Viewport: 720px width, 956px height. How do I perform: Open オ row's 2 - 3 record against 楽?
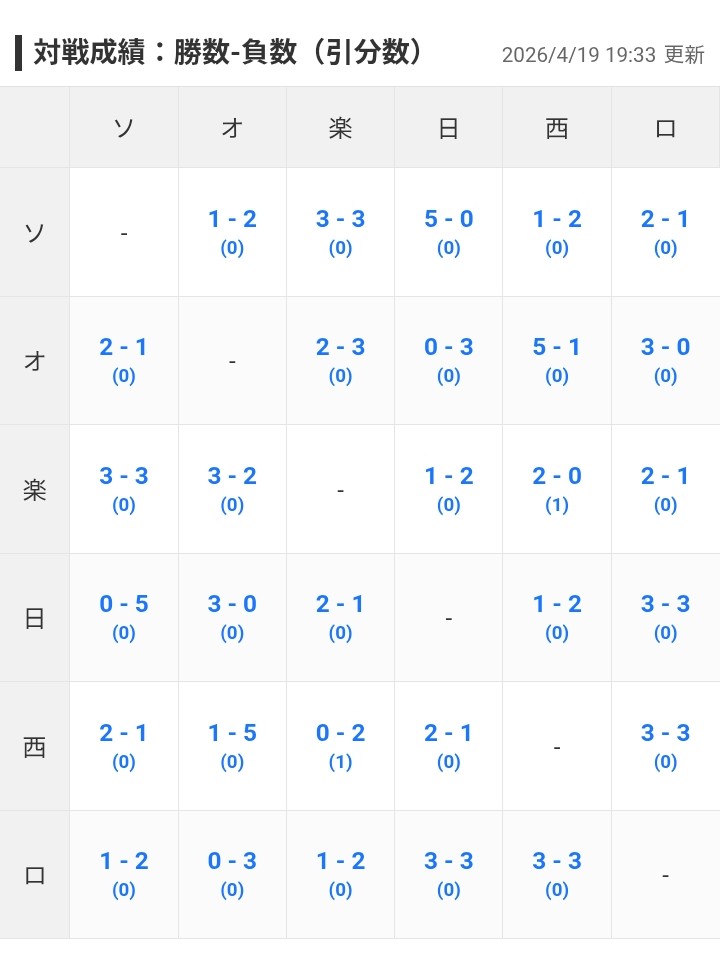click(340, 359)
